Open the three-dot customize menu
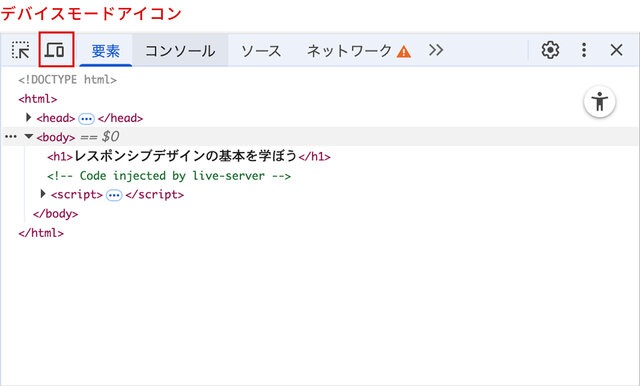The image size is (640, 386). 584,50
